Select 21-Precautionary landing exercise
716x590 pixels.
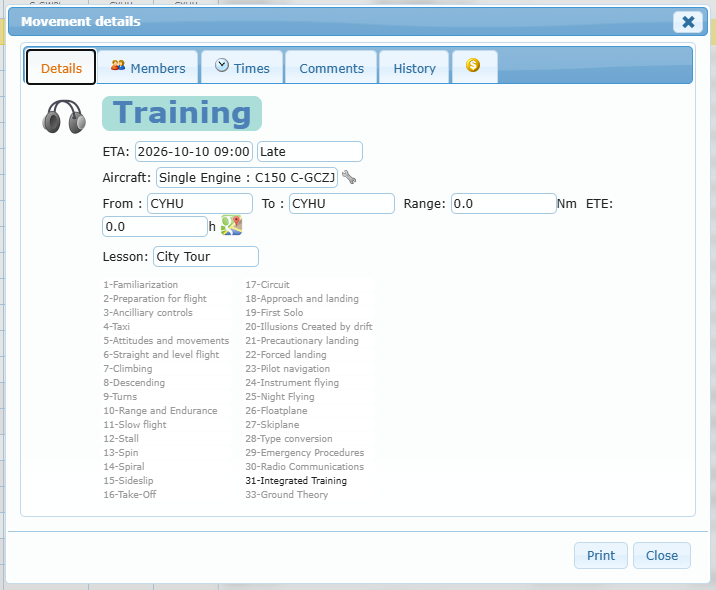pyautogui.click(x=302, y=341)
